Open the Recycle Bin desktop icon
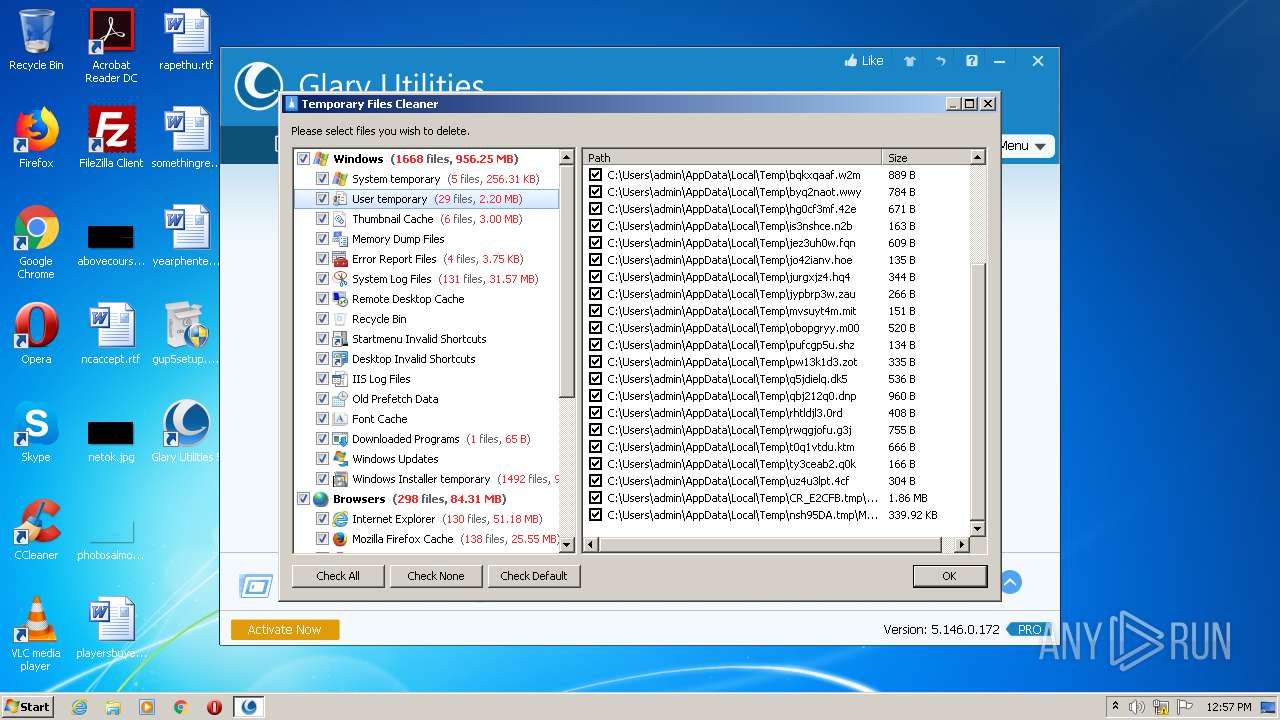This screenshot has width=1280, height=720. 36,40
